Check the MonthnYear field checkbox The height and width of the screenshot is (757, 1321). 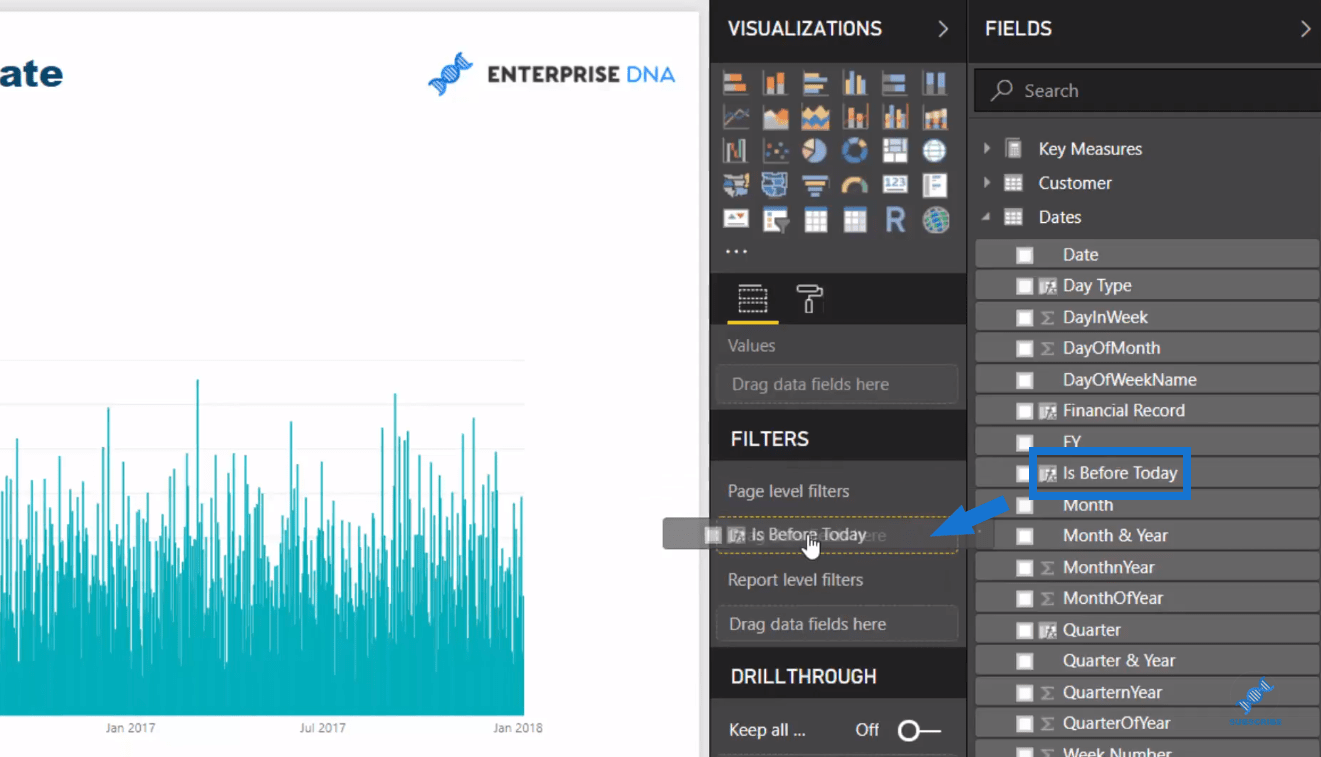1024,568
